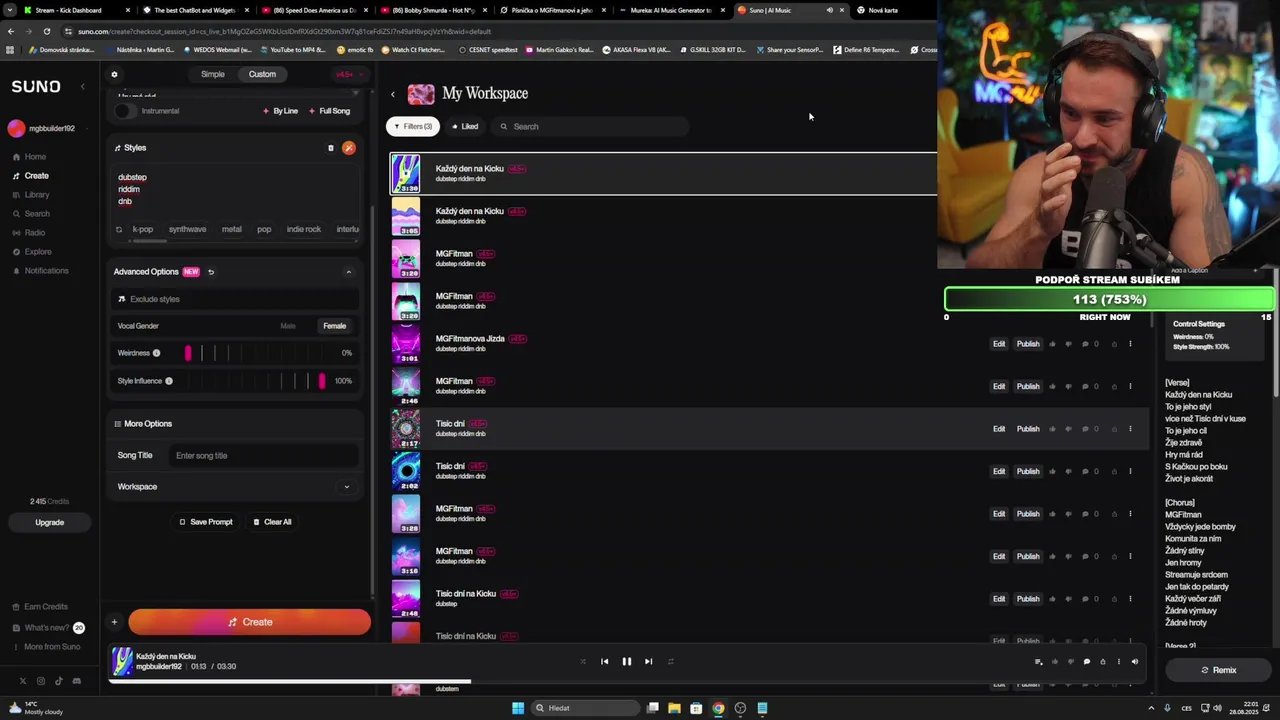The height and width of the screenshot is (720, 1280).
Task: Click Clear All
Action: (272, 522)
